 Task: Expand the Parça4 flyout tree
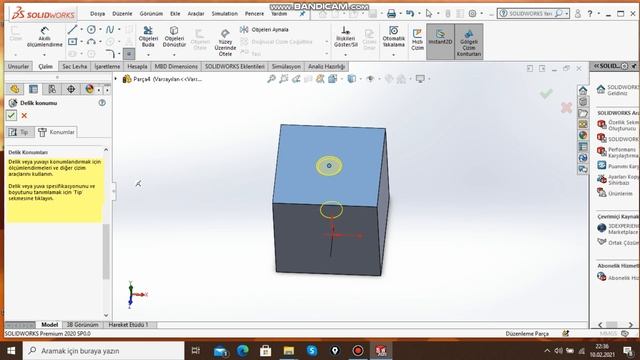point(116,78)
